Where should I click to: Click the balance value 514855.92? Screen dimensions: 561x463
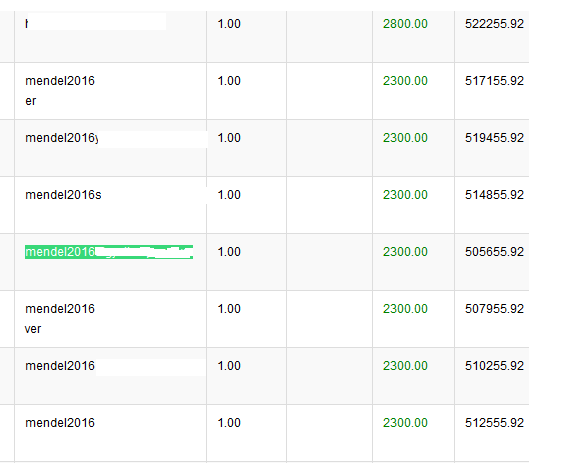coord(494,195)
